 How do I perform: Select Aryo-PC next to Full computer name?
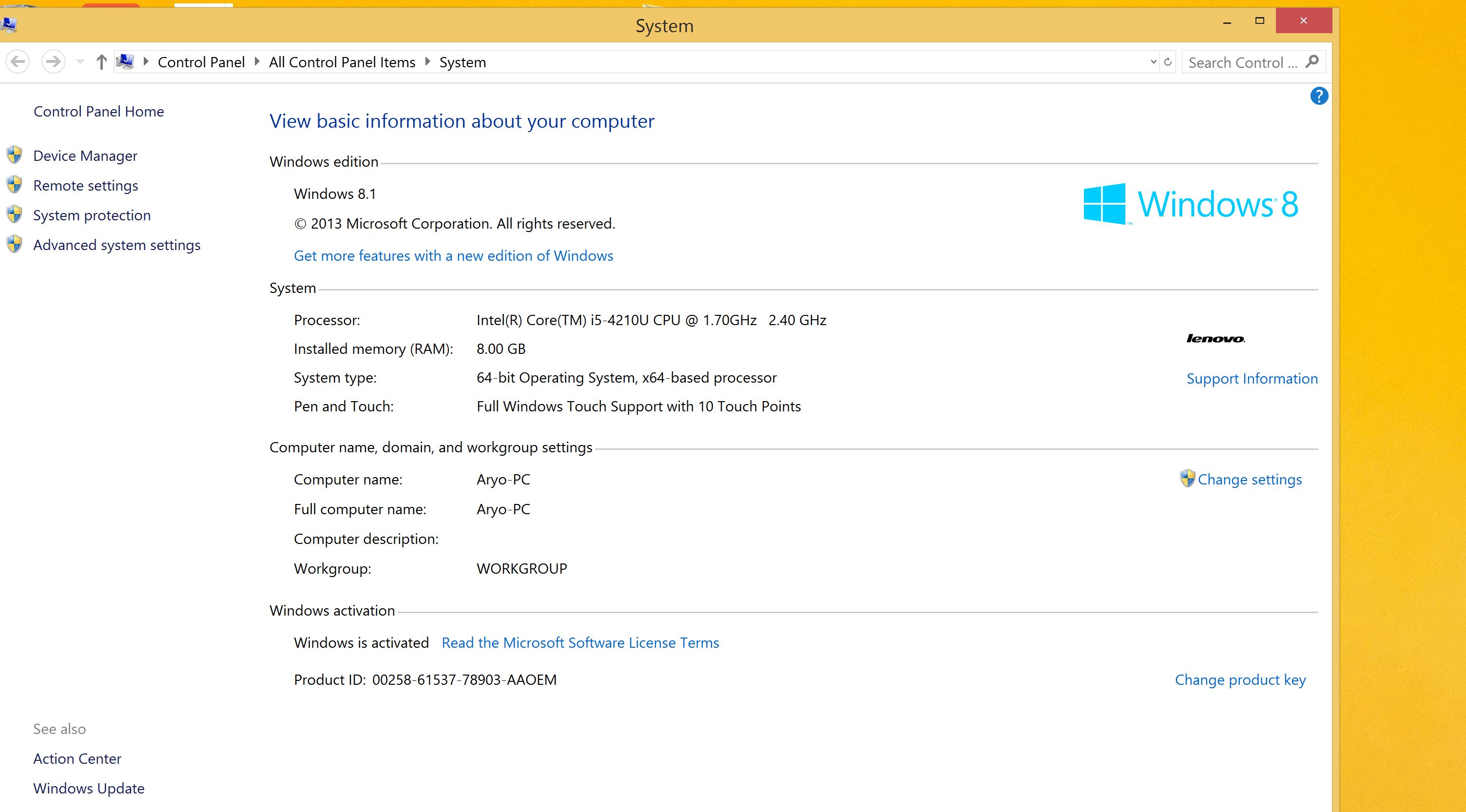(x=503, y=509)
